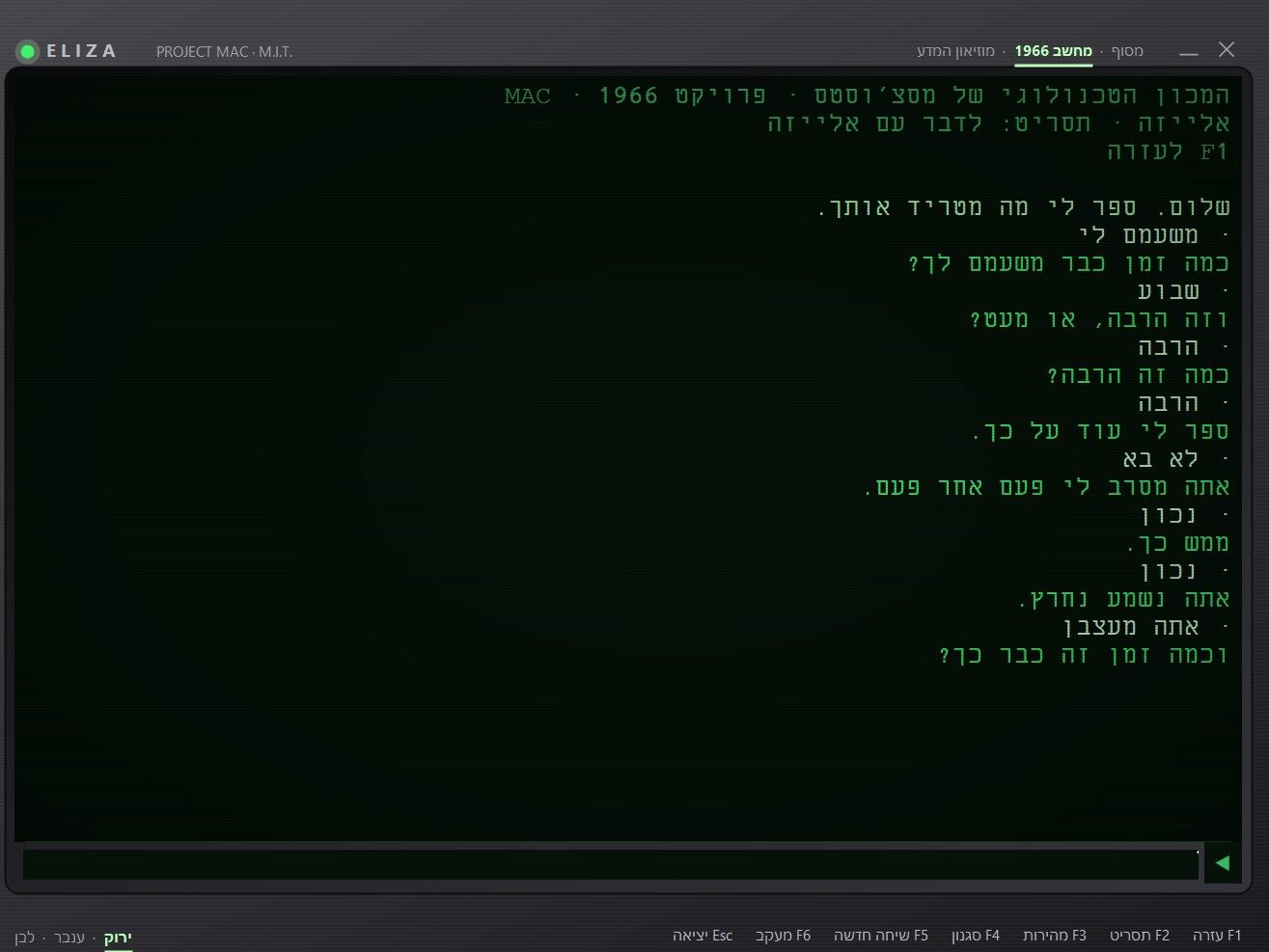Click the header line containing MAC · 1966
Screen dimensions: 1269x952
(x=868, y=95)
